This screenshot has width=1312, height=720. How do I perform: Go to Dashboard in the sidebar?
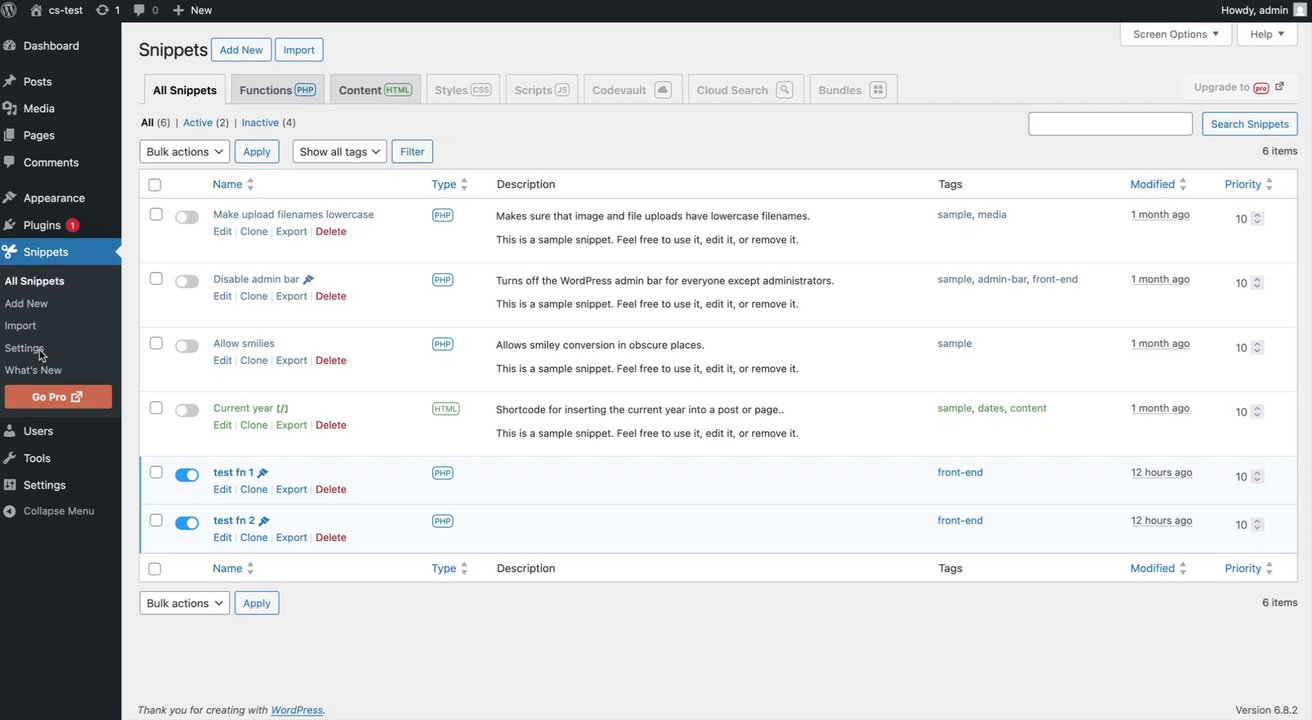(x=51, y=46)
